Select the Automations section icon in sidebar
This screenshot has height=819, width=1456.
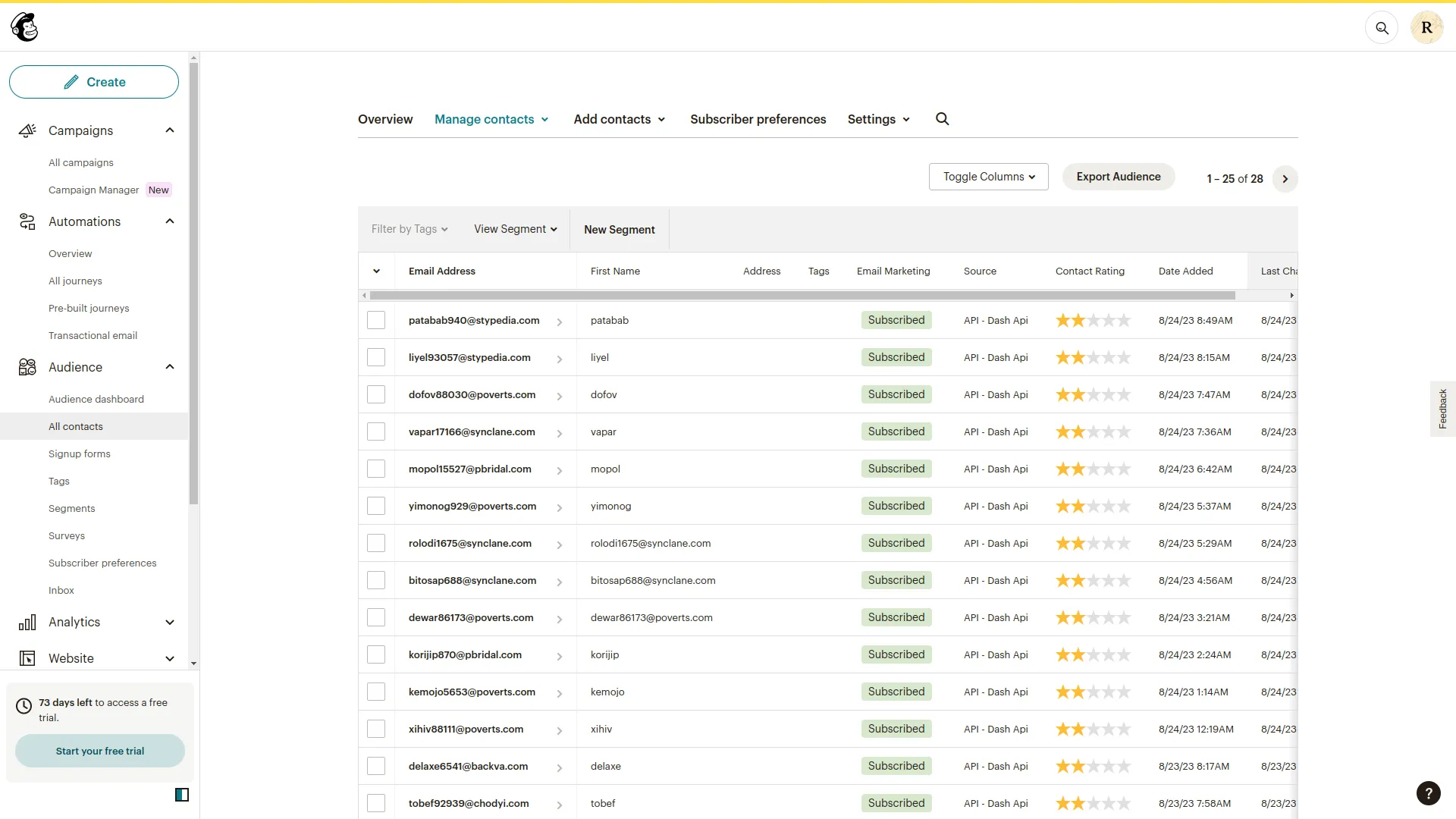click(27, 221)
